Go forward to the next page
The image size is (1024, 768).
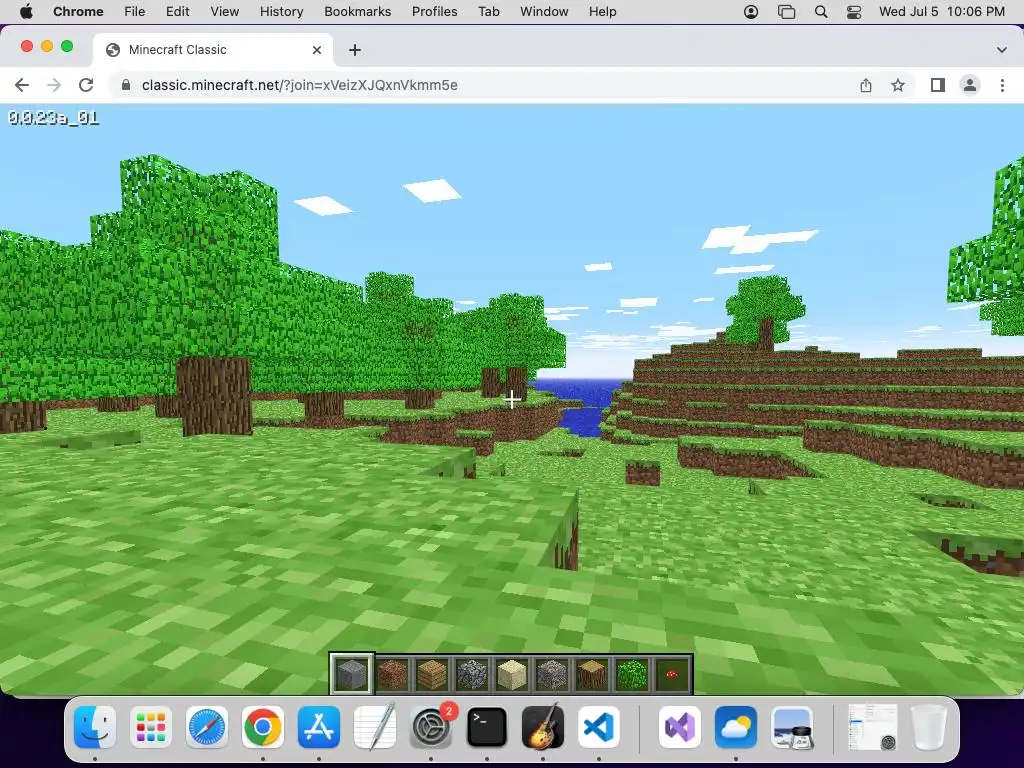54,85
